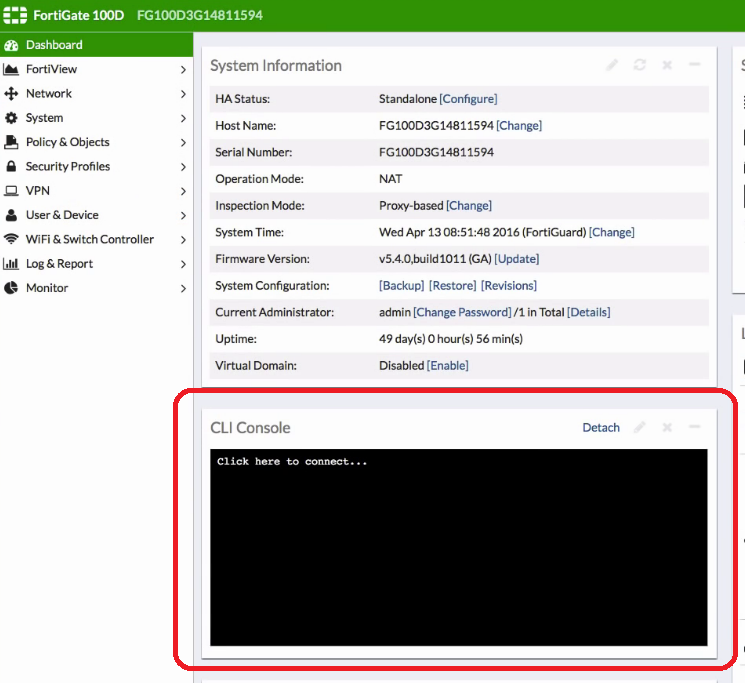
Task: Change the Inspection Mode setting
Action: click(468, 205)
